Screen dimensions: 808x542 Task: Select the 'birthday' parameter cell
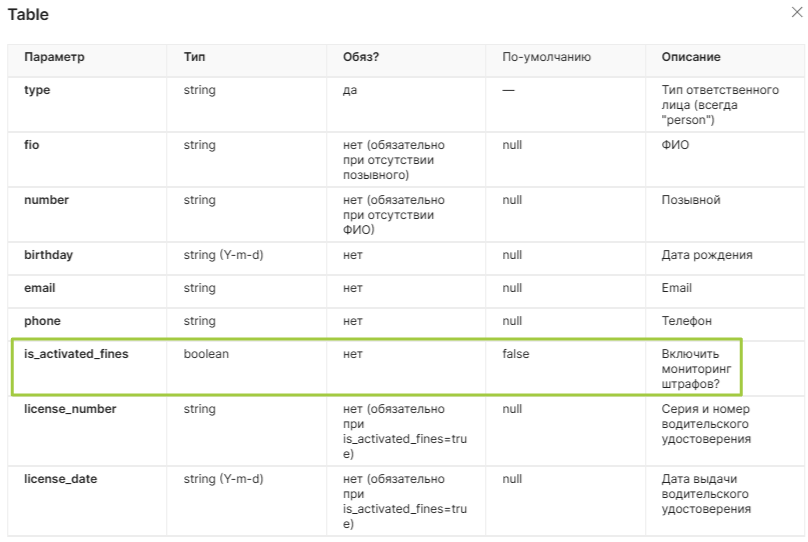[48, 255]
